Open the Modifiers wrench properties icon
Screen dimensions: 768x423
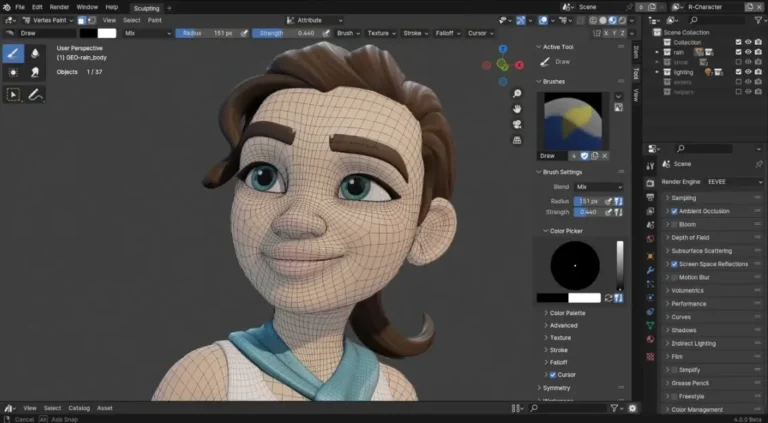(x=650, y=270)
